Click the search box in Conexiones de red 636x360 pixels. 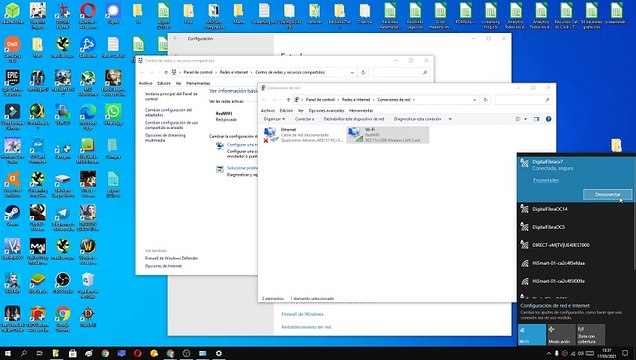(523, 100)
